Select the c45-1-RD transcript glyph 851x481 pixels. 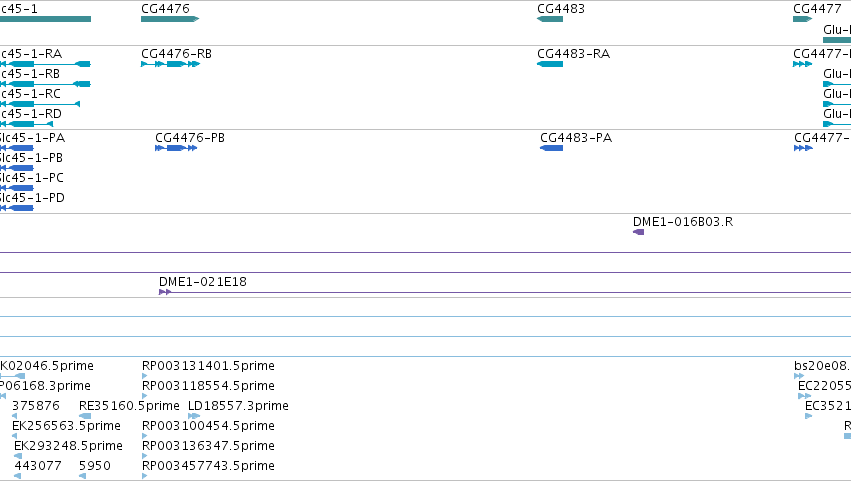pyautogui.click(x=27, y=124)
